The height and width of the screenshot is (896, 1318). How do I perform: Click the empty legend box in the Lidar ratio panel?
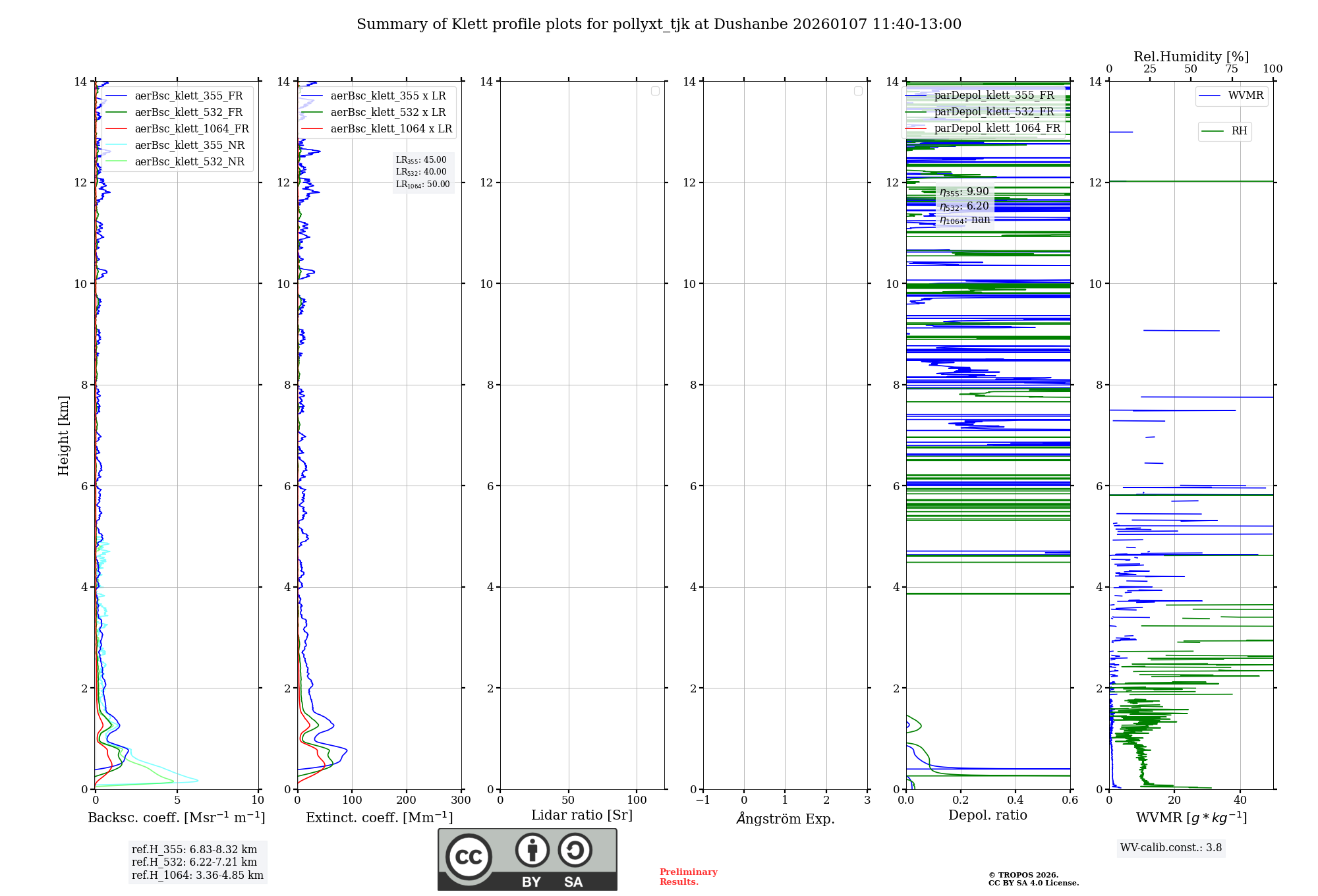tap(655, 91)
